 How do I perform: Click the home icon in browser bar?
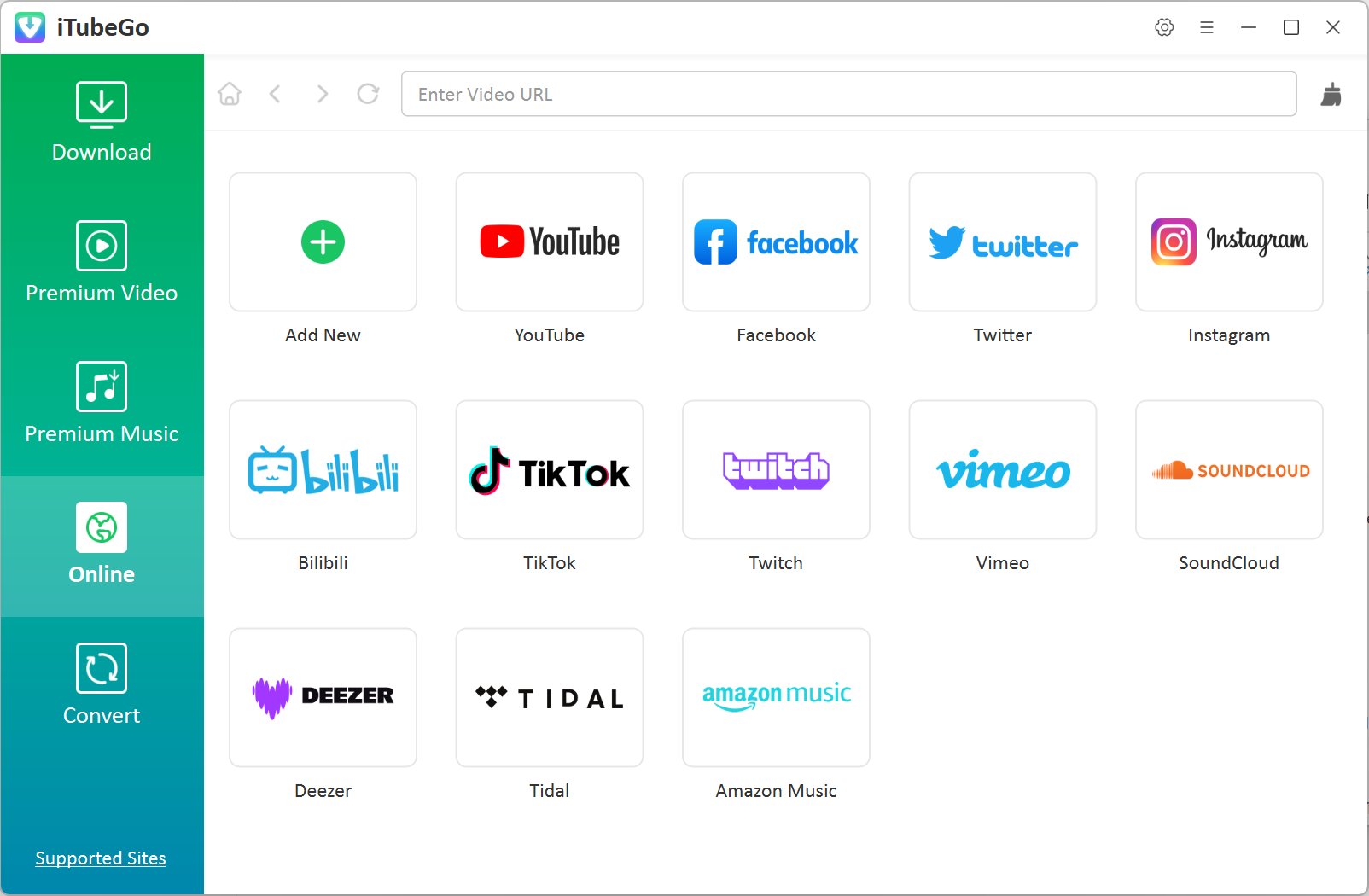230,94
